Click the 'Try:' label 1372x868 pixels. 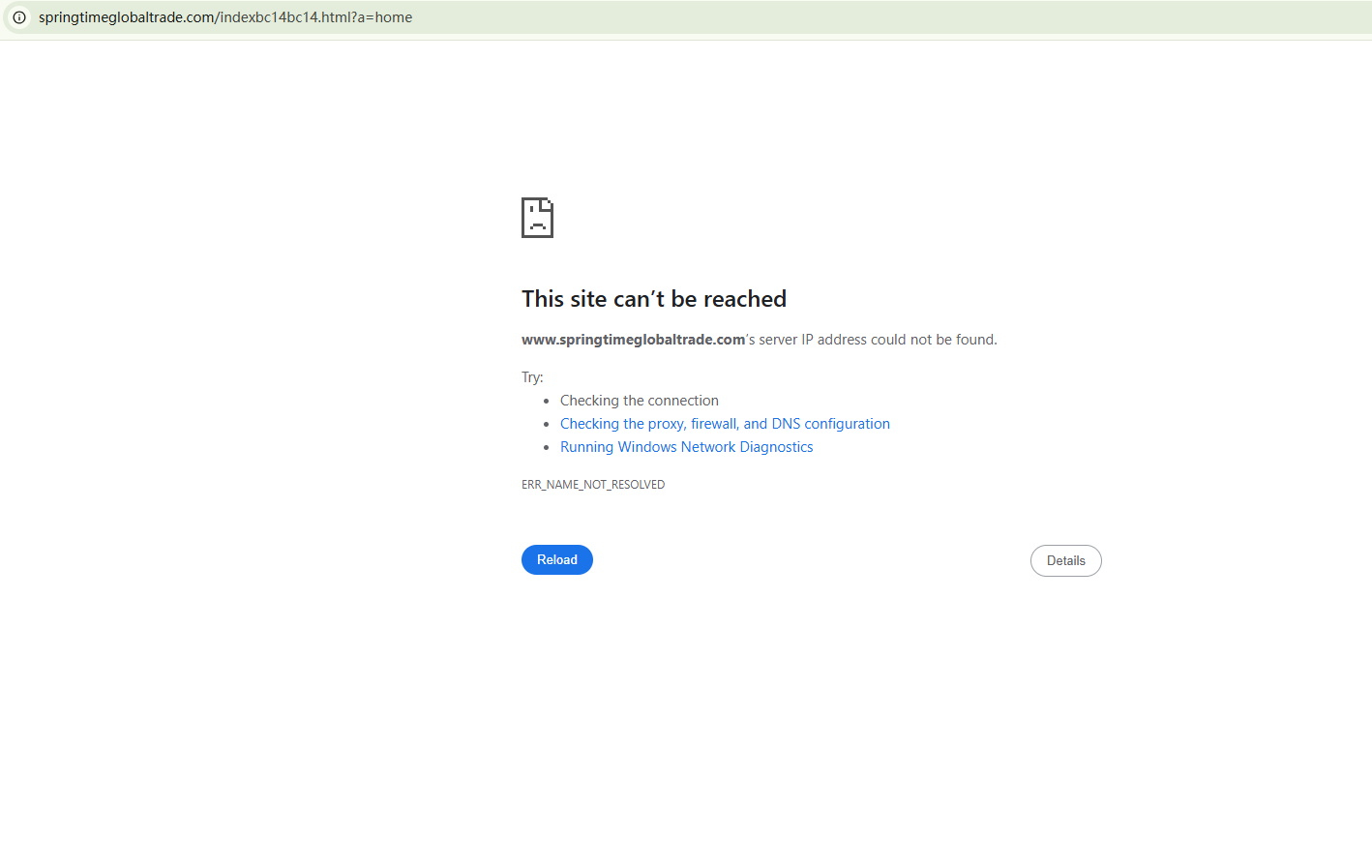pyautogui.click(x=532, y=377)
